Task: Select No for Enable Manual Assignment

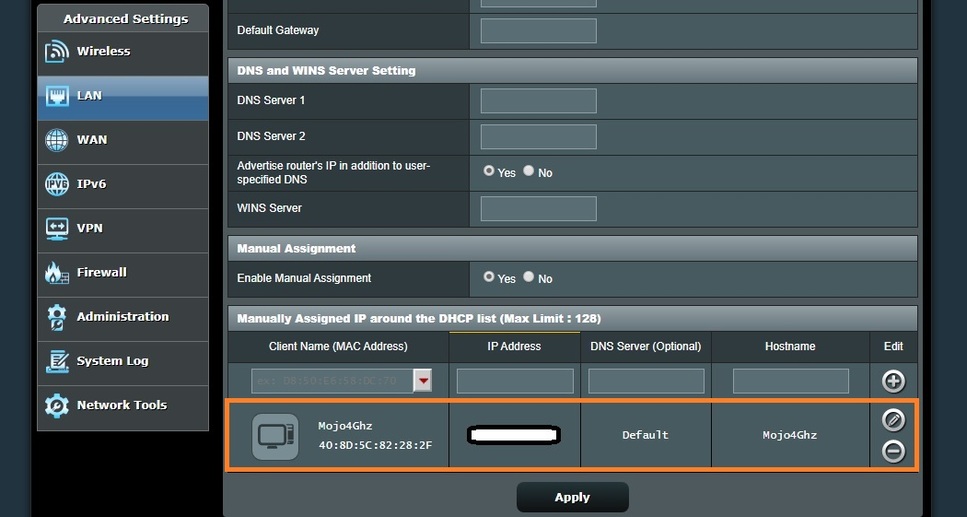Action: coord(529,277)
